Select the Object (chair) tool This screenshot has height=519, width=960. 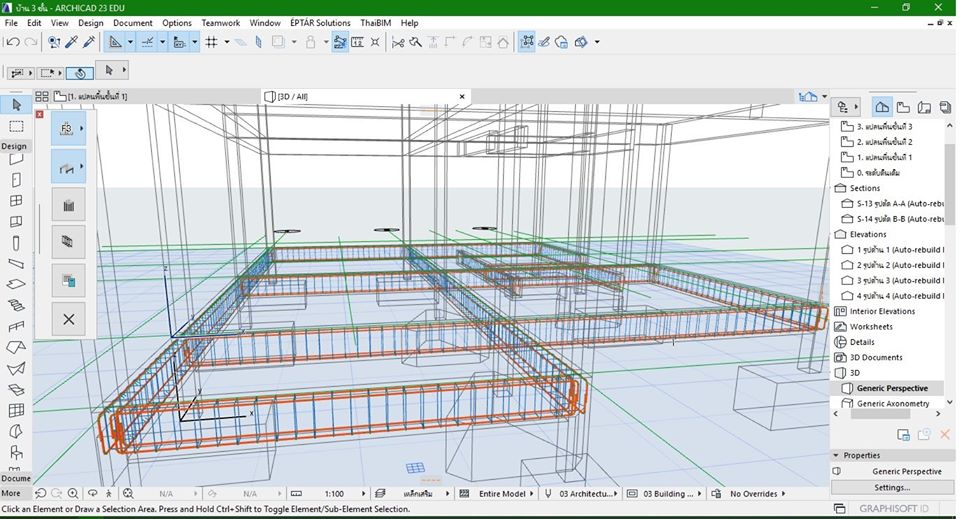[17, 453]
